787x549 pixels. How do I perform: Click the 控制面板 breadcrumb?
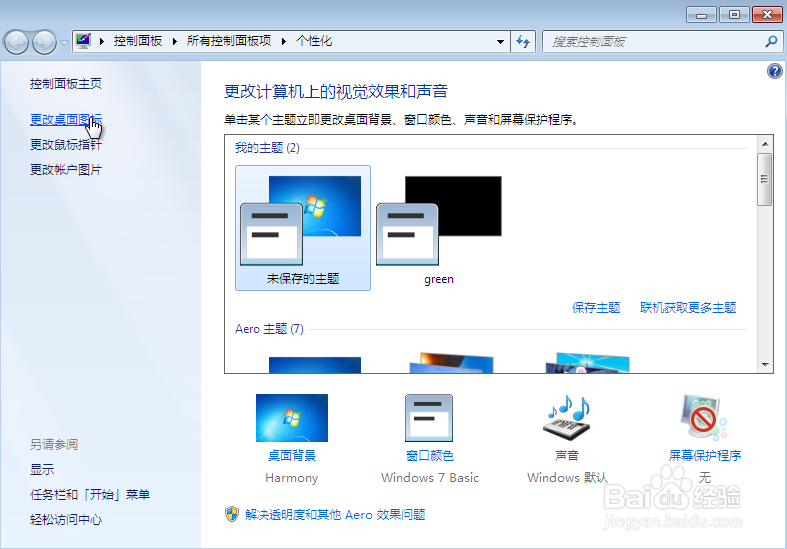(138, 41)
